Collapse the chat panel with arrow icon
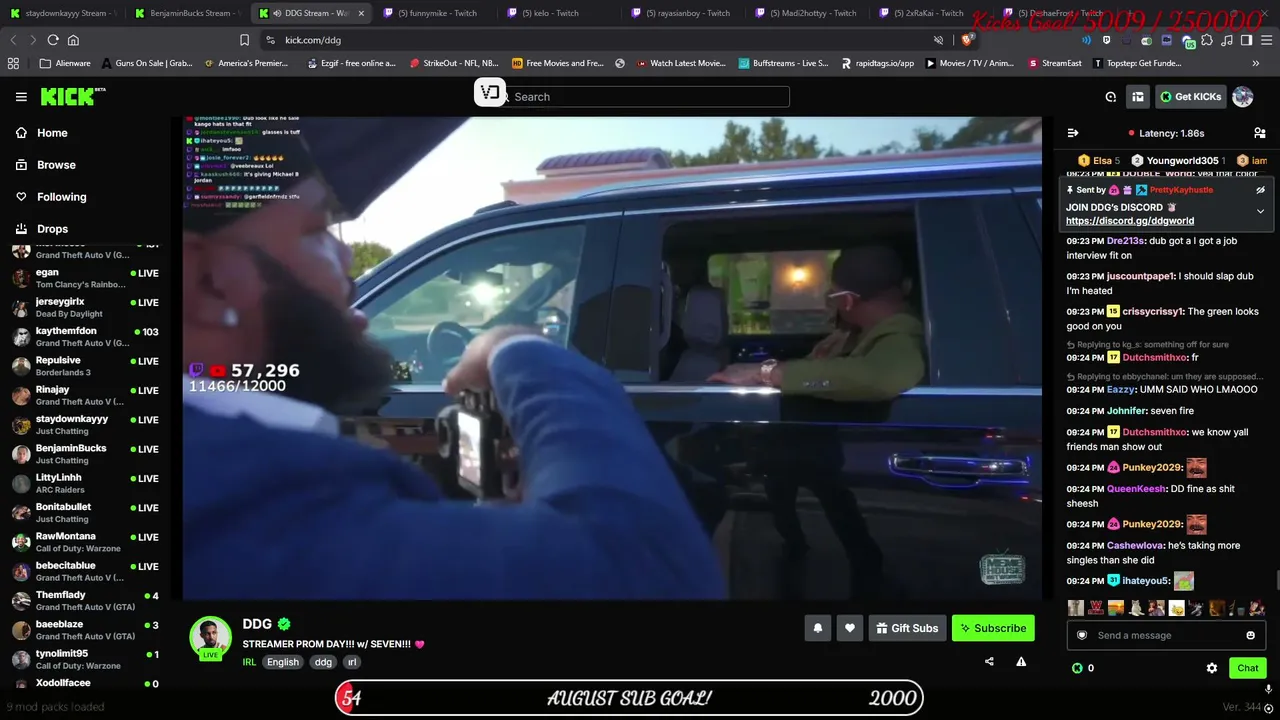The width and height of the screenshot is (1280, 720). point(1073,133)
